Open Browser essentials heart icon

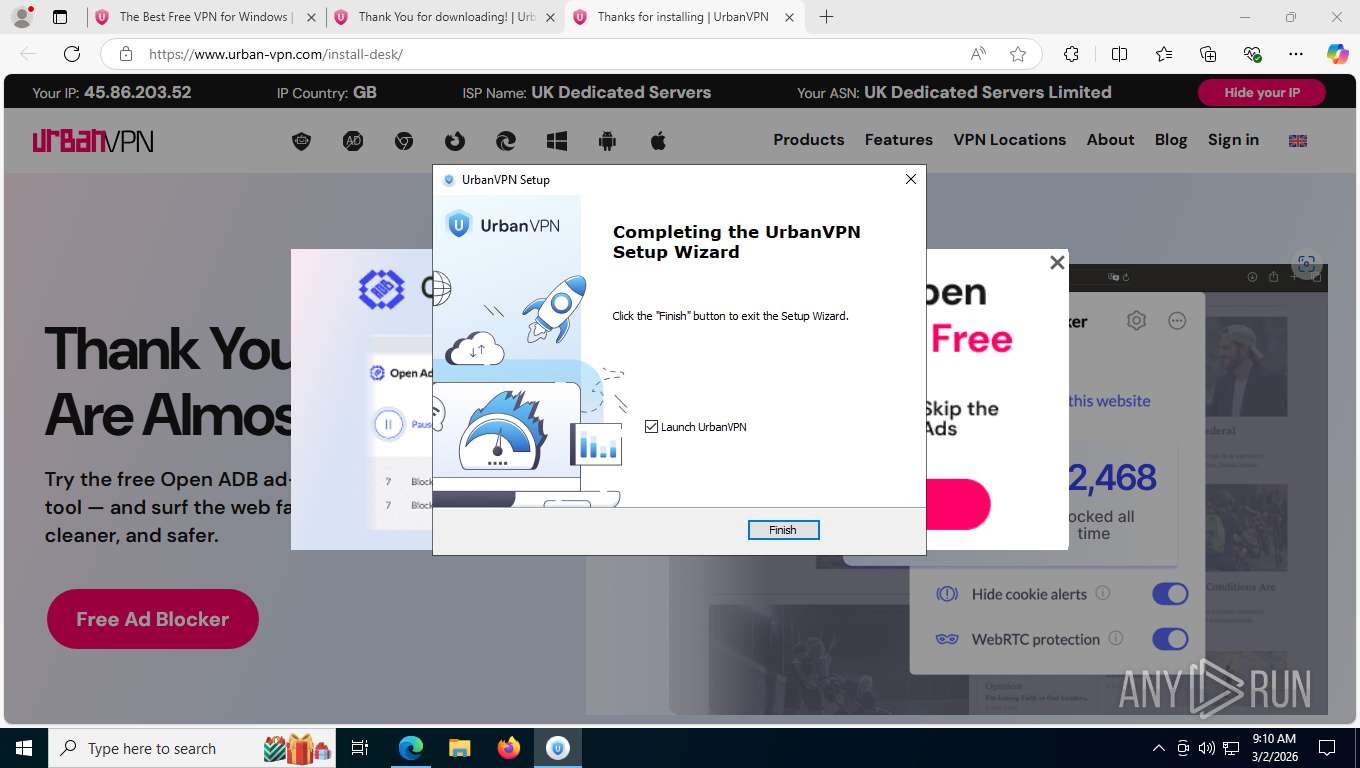[x=1252, y=54]
